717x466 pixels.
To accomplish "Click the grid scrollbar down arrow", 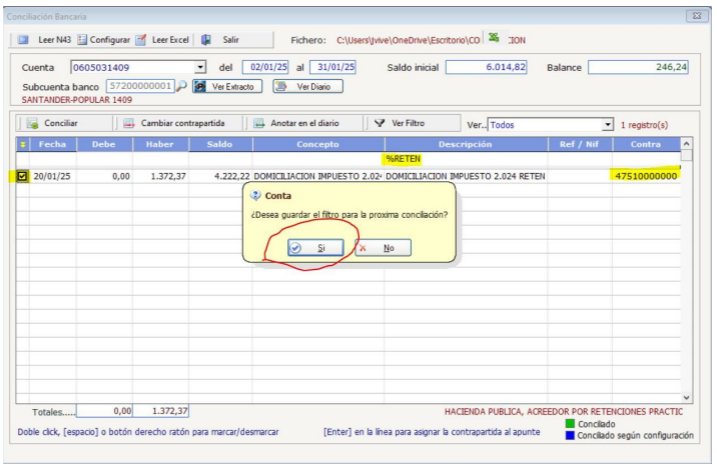I will [686, 397].
